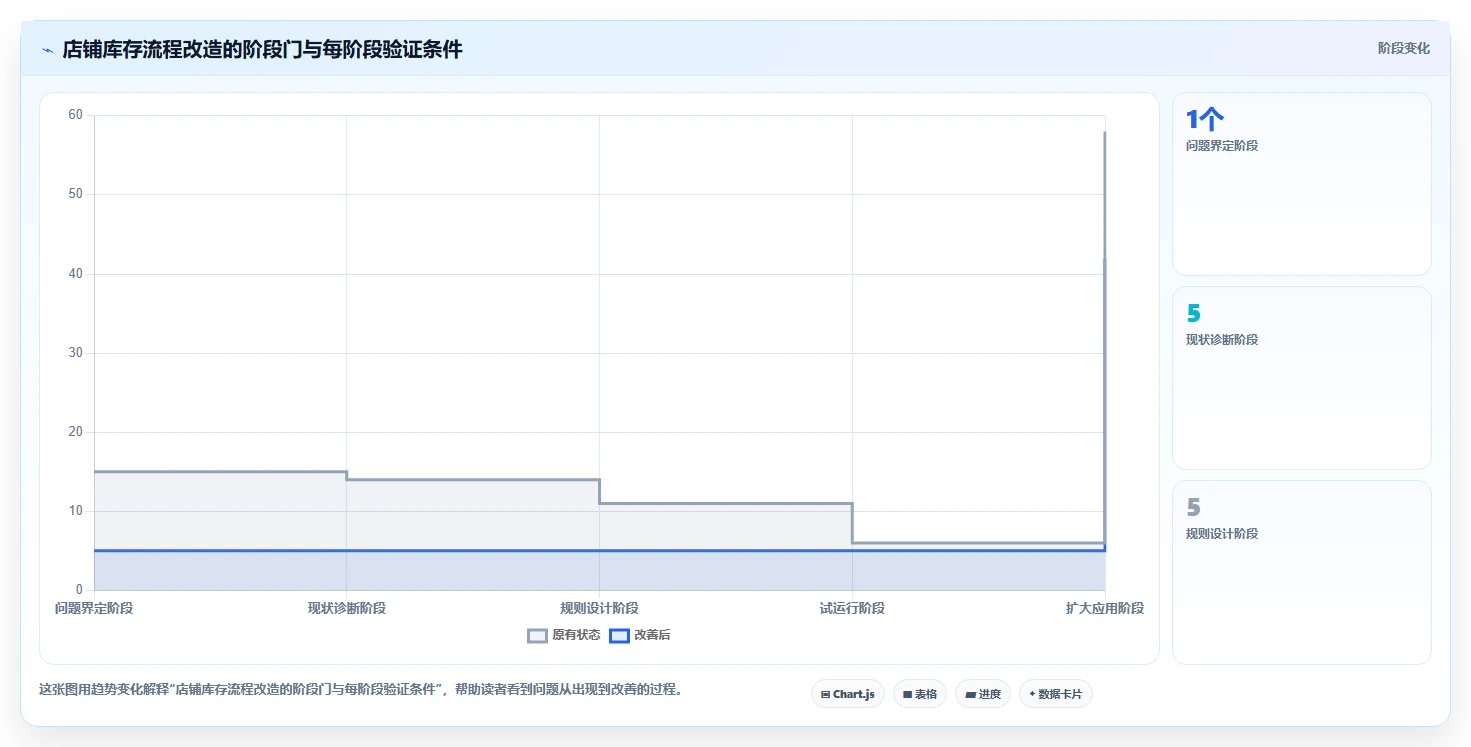Click the 扩大应用阶段 x-axis label

point(1105,608)
